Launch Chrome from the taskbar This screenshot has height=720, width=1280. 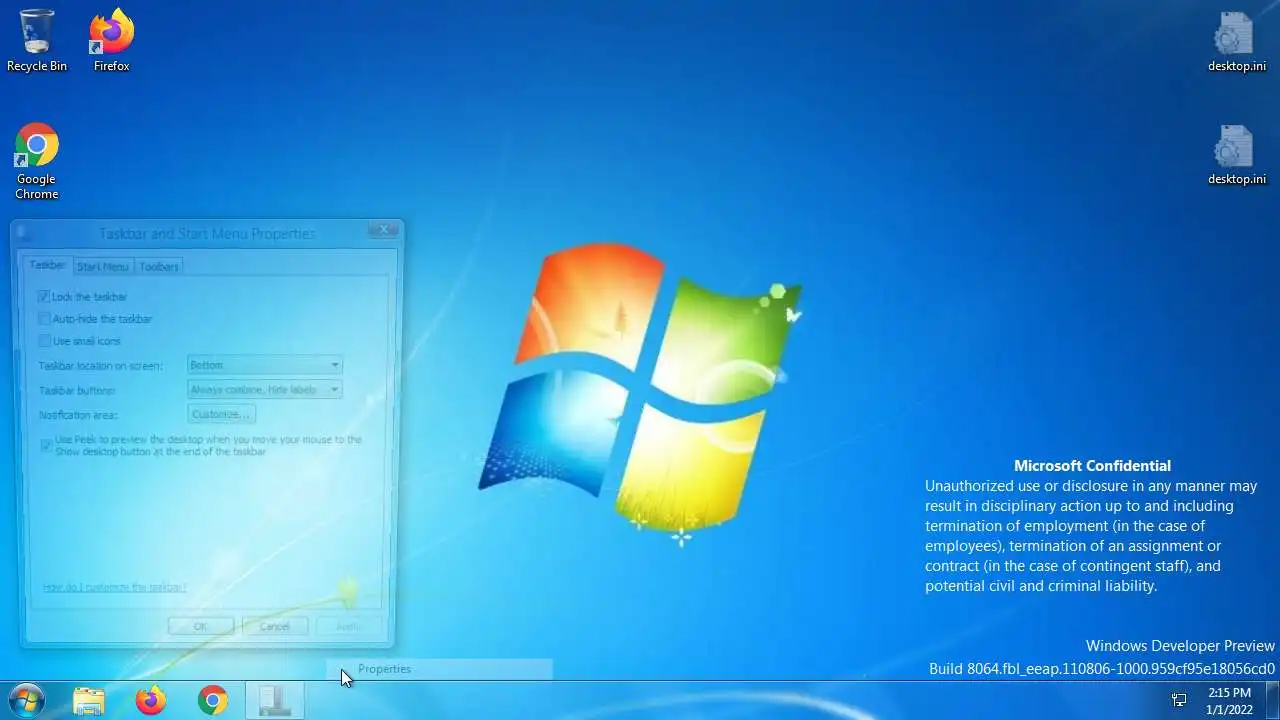click(x=212, y=700)
